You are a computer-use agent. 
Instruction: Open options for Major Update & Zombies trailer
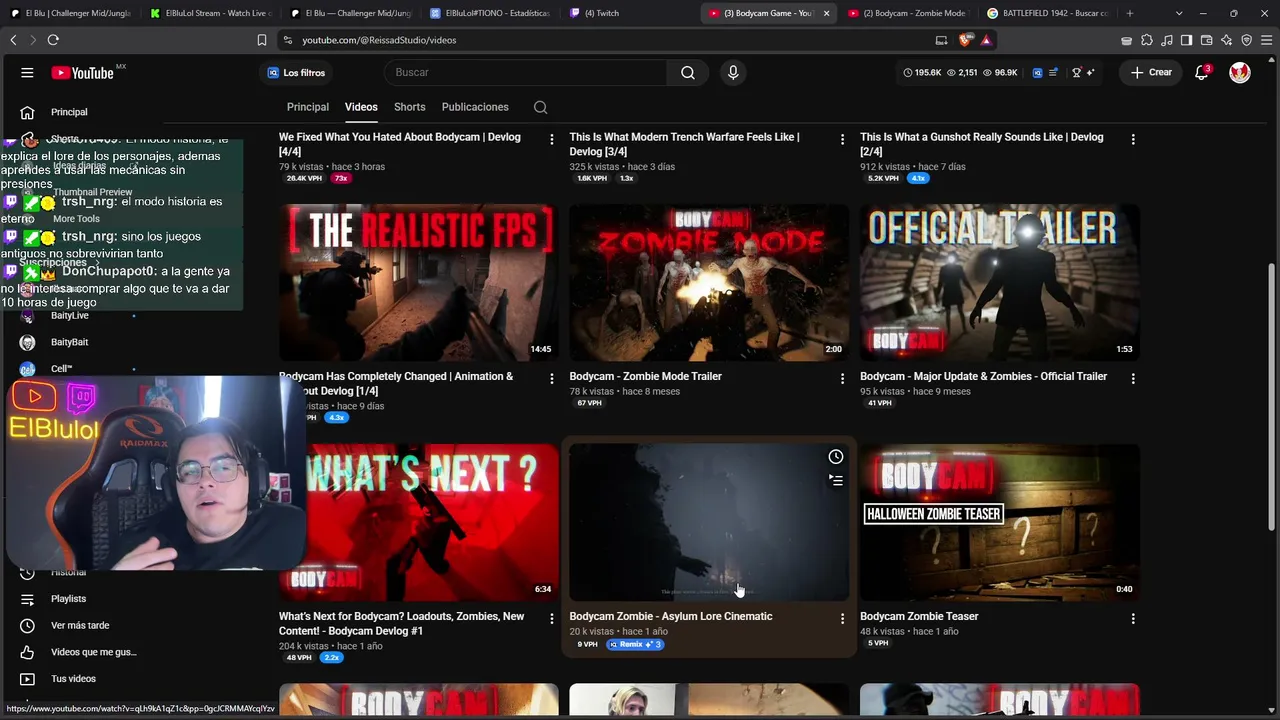click(x=1133, y=379)
